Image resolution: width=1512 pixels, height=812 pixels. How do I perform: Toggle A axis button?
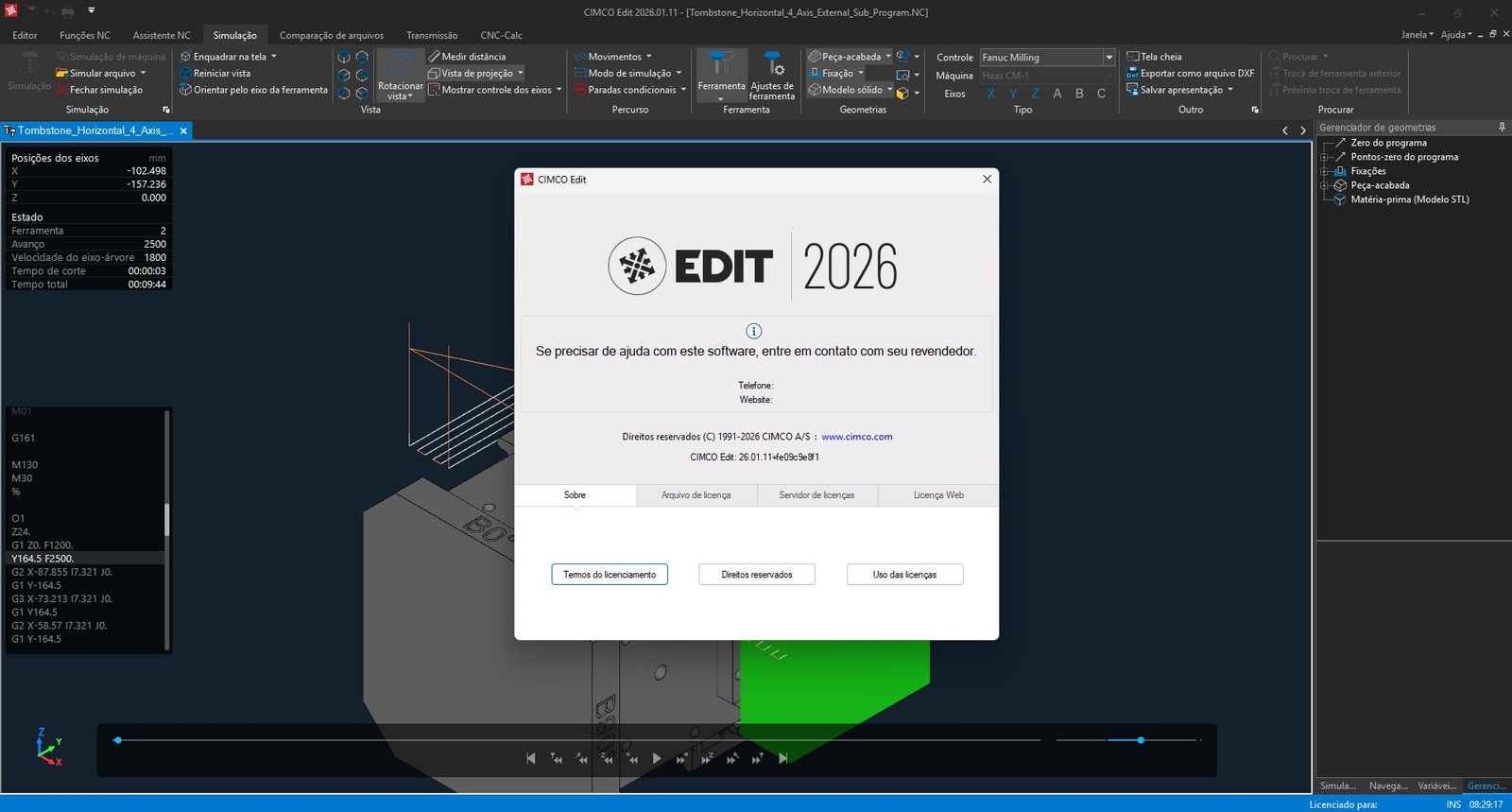pos(1057,94)
